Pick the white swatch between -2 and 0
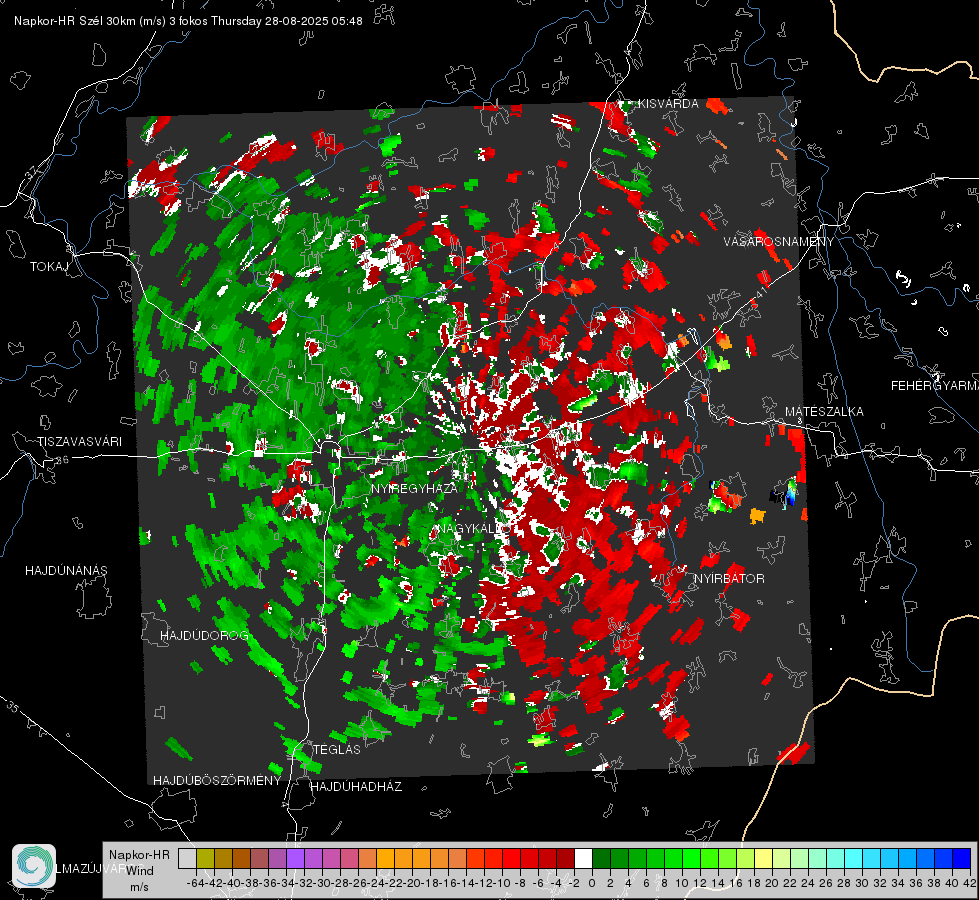Viewport: 979px width, 900px height. pyautogui.click(x=583, y=858)
